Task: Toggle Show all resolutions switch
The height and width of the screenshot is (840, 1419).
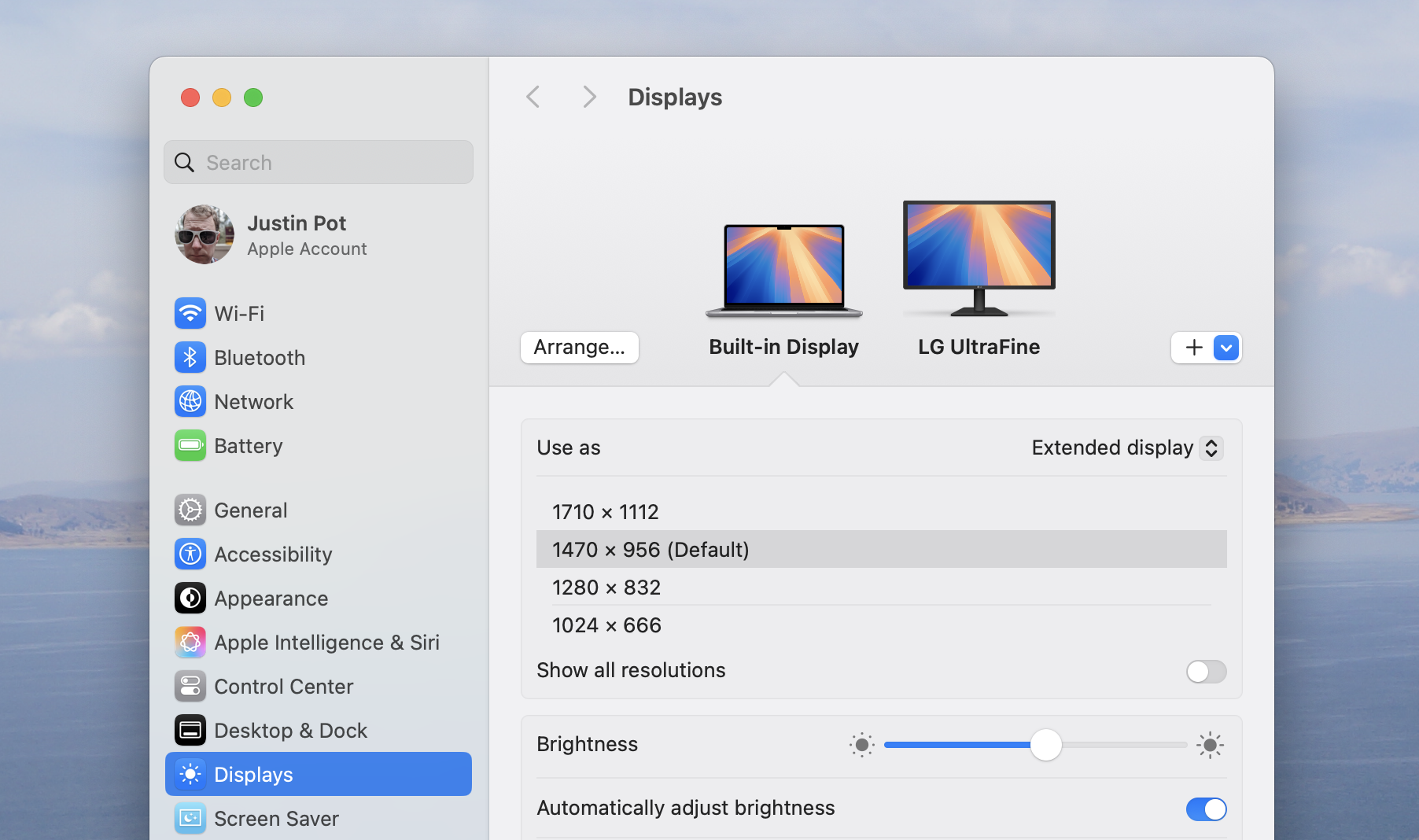Action: (x=1207, y=671)
